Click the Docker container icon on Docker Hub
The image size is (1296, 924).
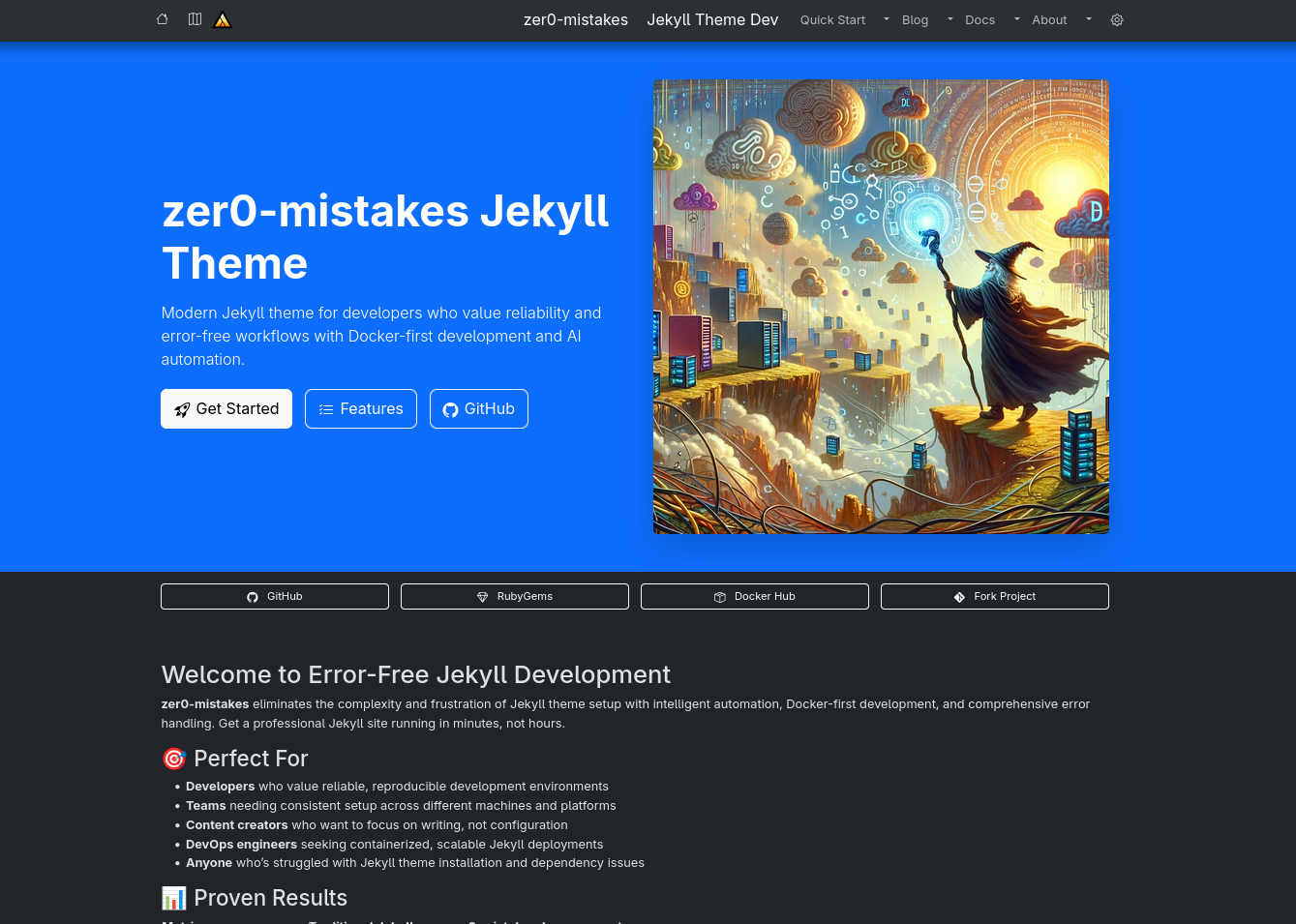(x=720, y=597)
